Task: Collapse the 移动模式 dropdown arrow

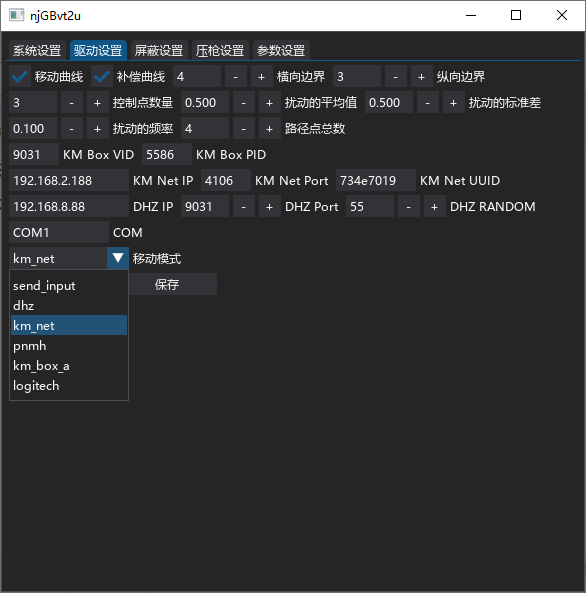Action: point(118,258)
